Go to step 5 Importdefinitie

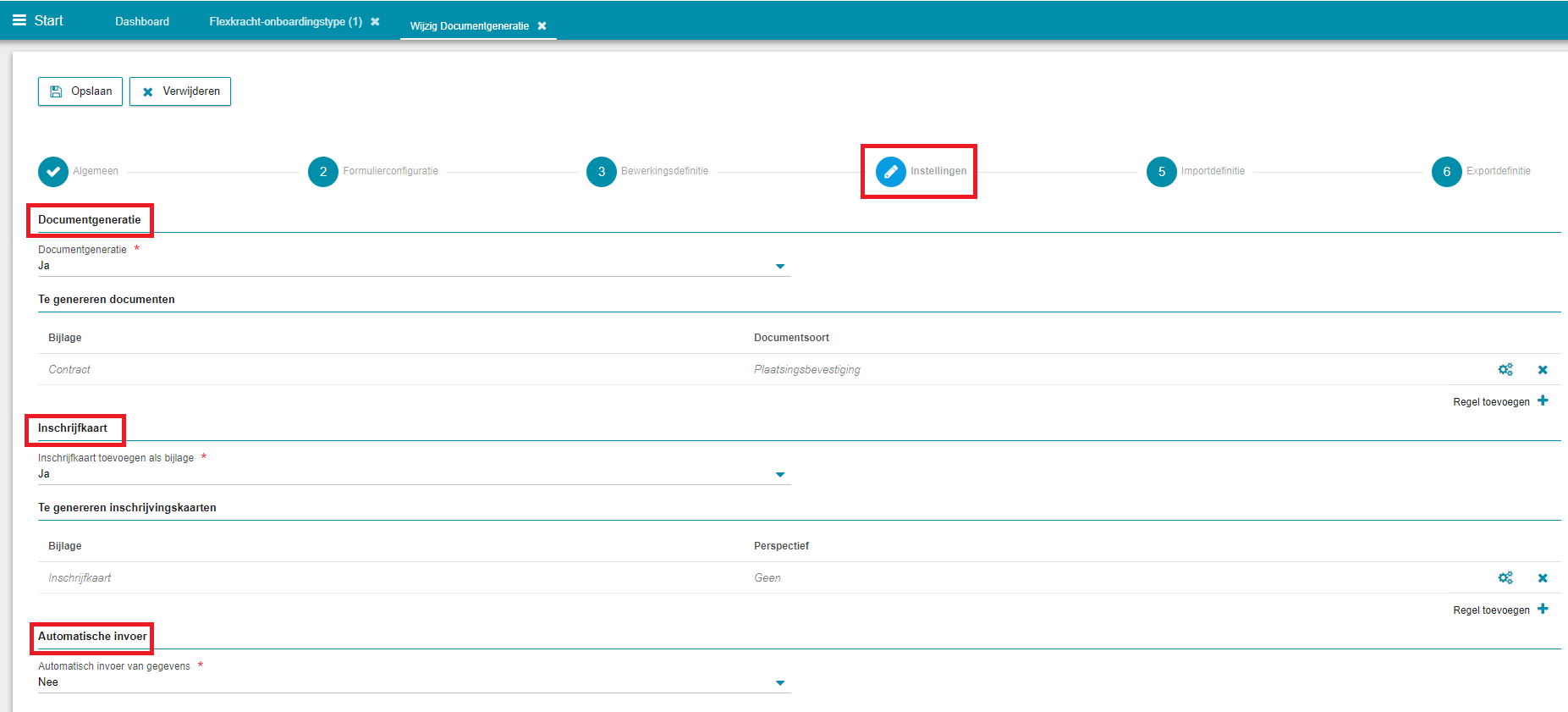coord(1161,172)
